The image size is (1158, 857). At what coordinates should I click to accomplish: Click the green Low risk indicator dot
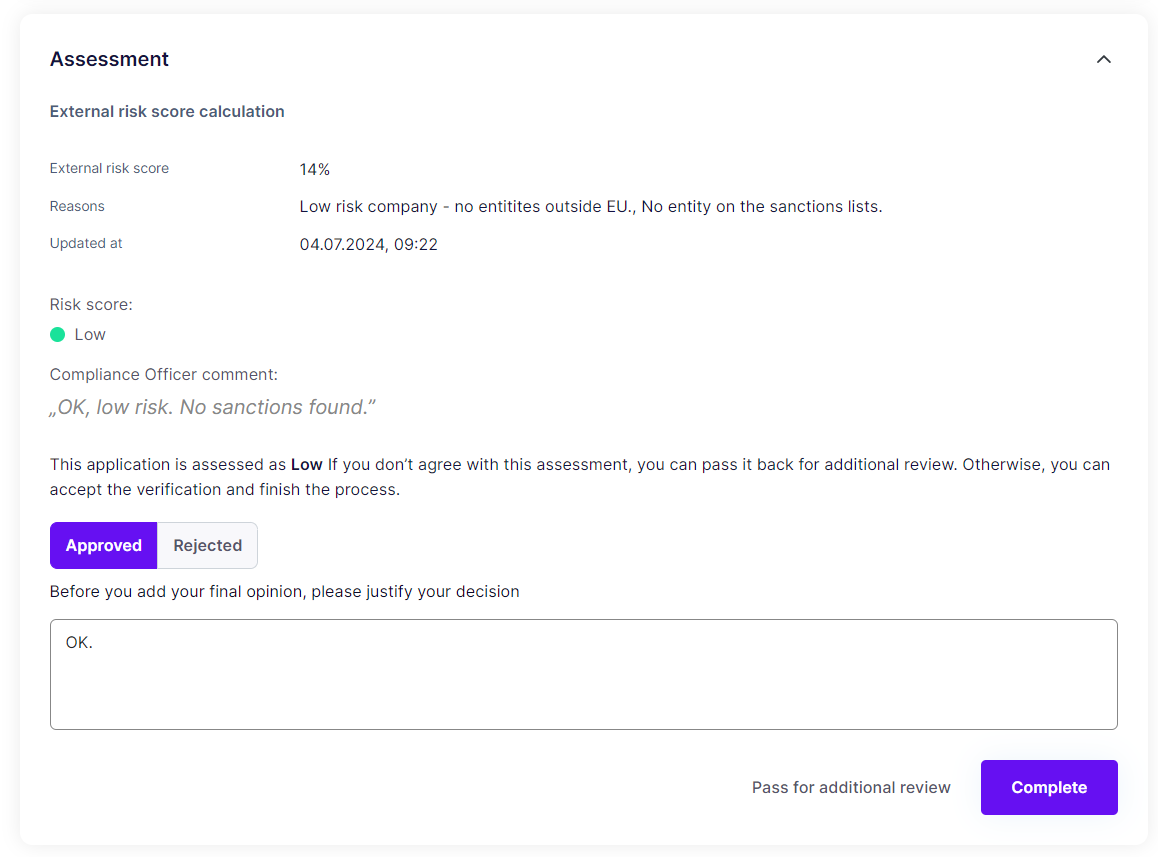58,335
